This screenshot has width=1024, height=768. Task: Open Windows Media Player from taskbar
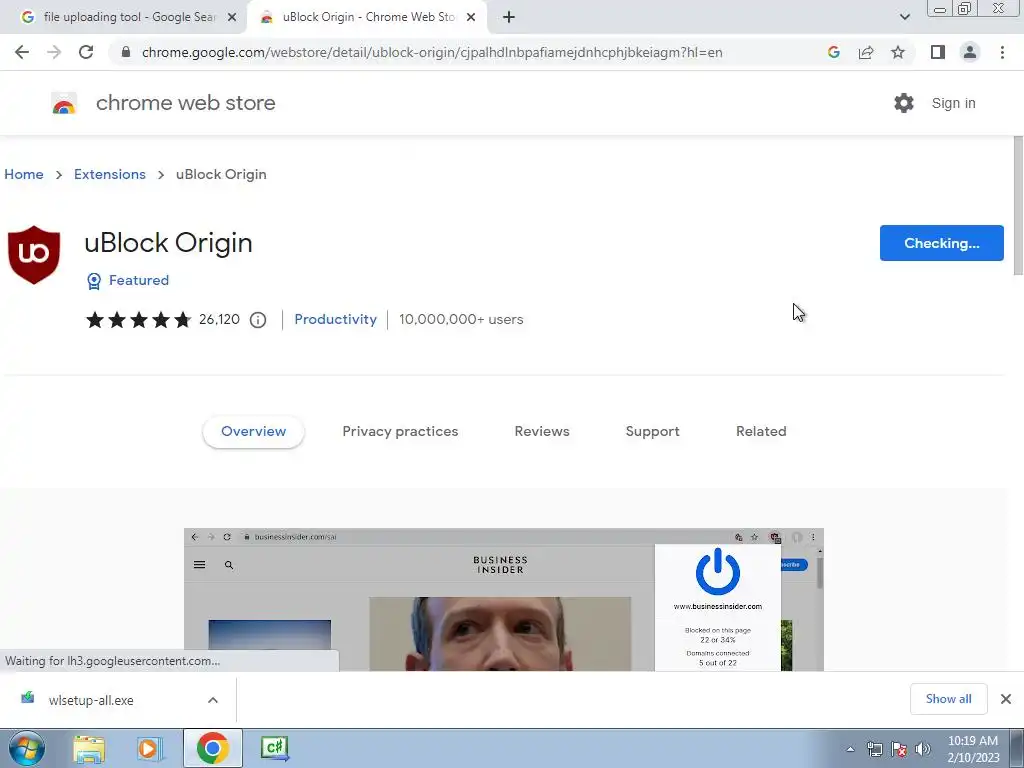[150, 748]
